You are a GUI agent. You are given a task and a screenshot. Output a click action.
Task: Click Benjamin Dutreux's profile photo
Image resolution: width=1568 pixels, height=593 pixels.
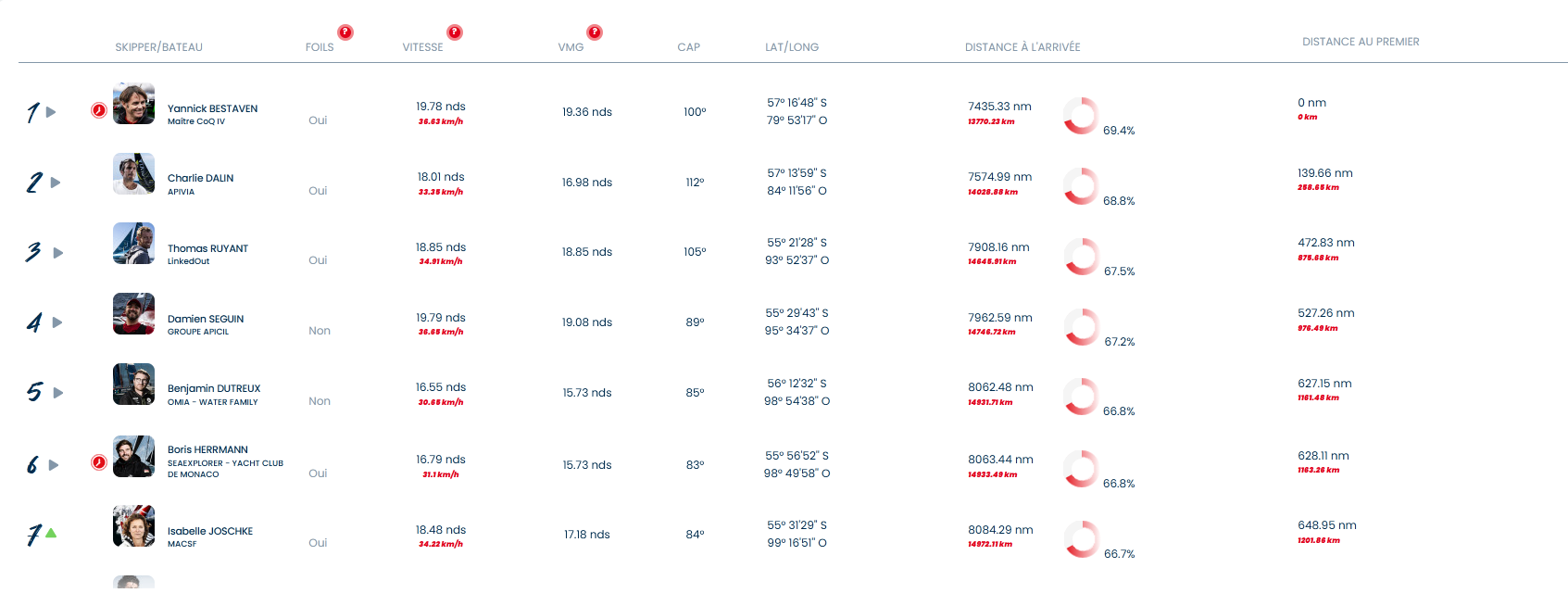pyautogui.click(x=133, y=385)
